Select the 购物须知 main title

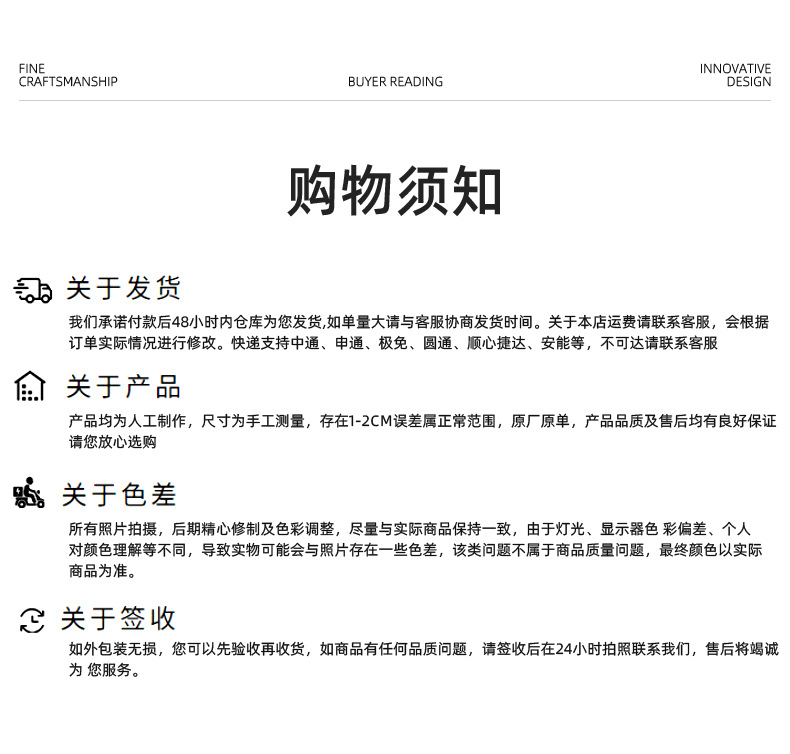click(394, 191)
